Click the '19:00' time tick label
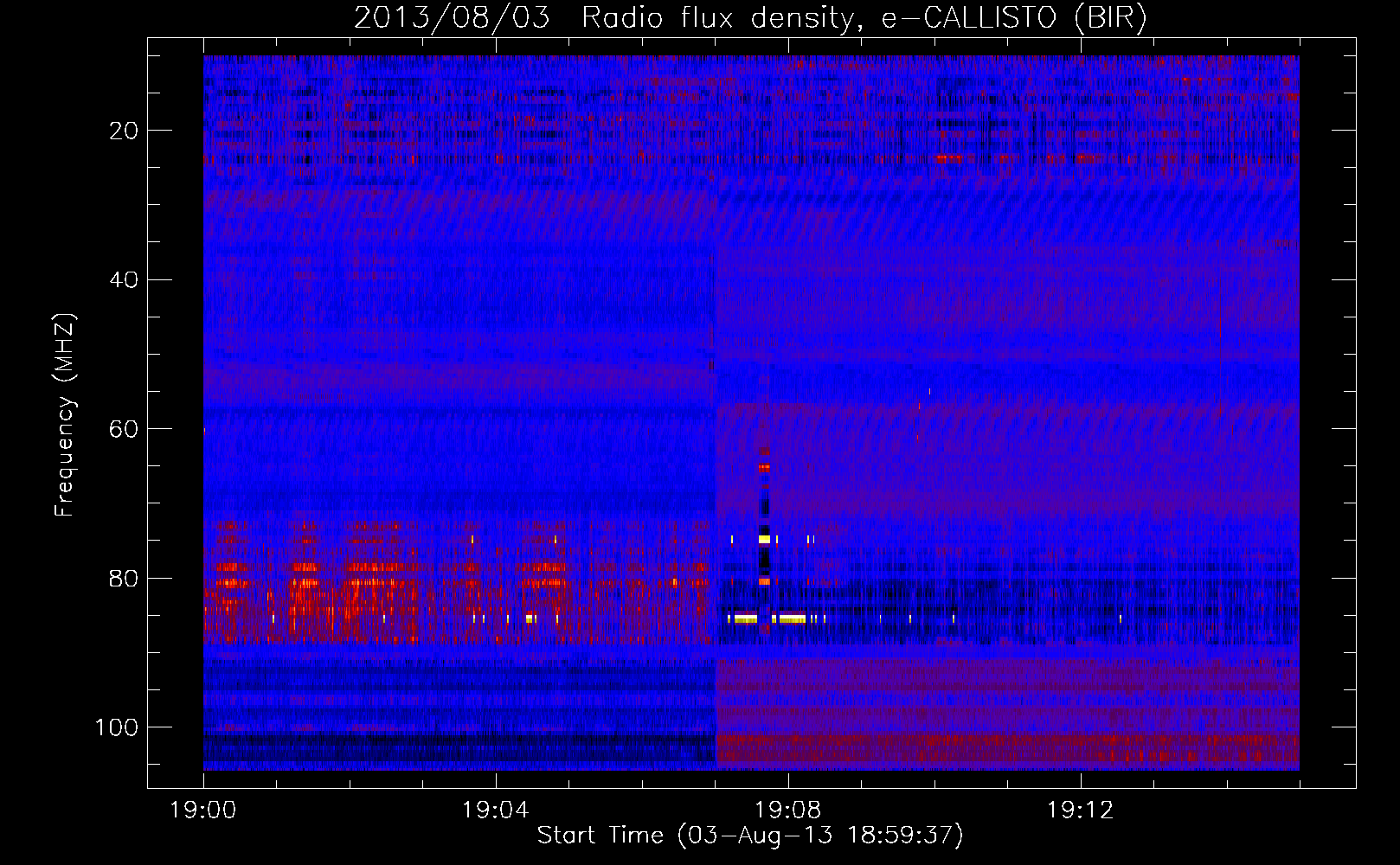This screenshot has height=865, width=1400. [x=203, y=811]
